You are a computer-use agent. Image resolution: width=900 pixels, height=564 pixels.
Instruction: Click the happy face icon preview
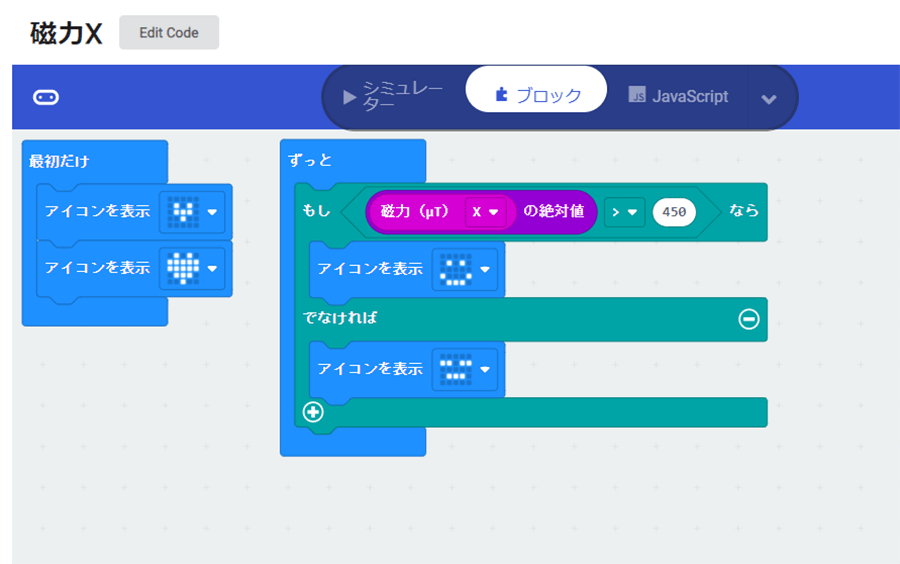[x=456, y=269]
